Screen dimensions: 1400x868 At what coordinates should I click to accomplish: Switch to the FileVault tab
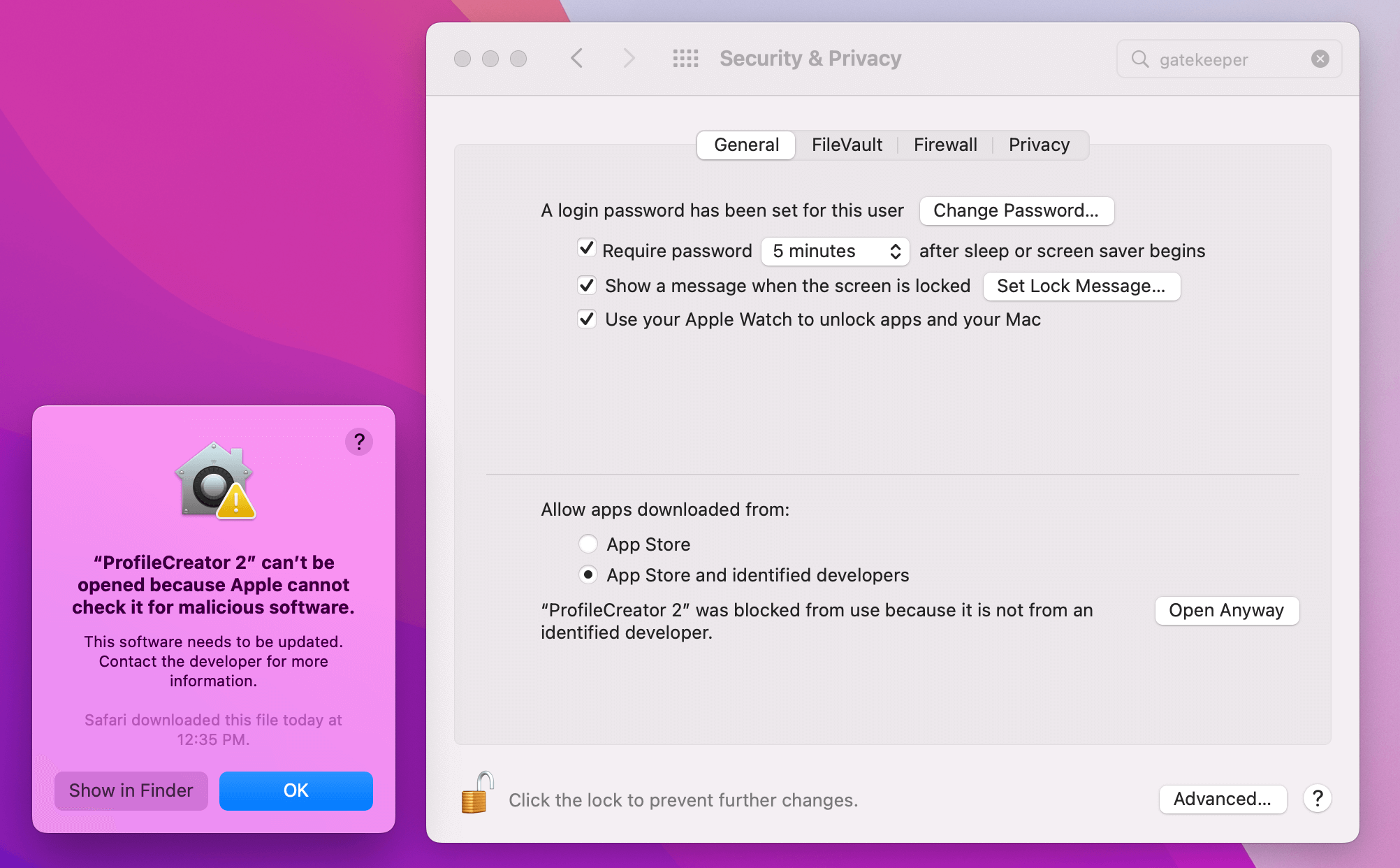tap(846, 145)
